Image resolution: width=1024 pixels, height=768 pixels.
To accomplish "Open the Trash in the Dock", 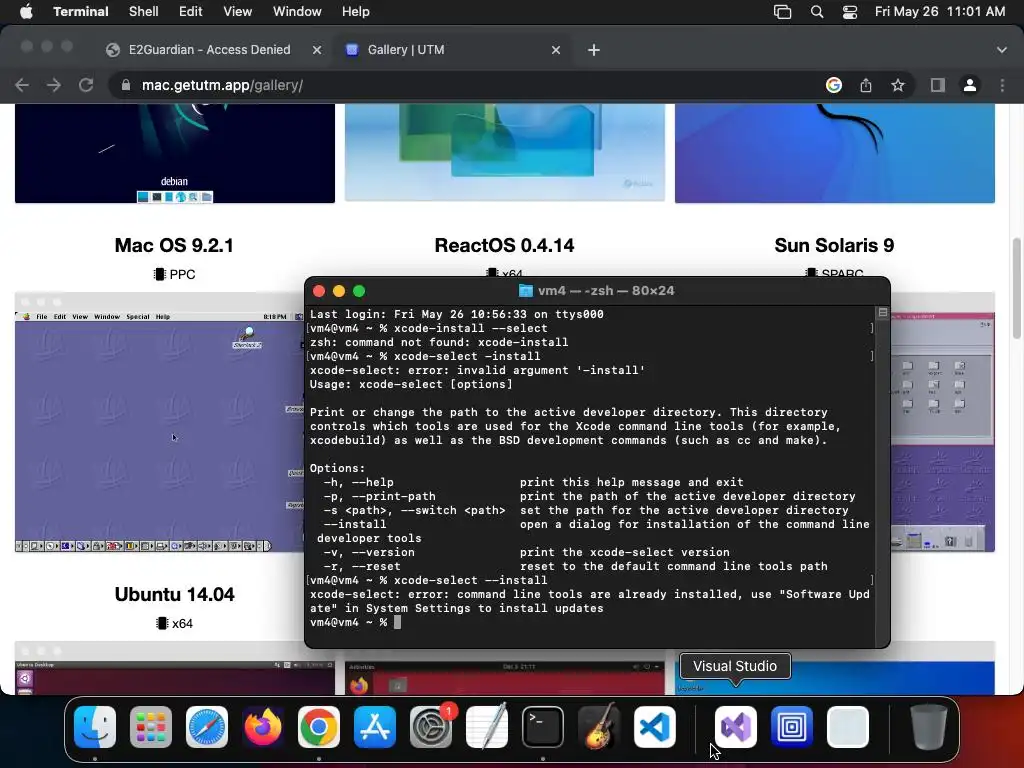I will (x=929, y=727).
